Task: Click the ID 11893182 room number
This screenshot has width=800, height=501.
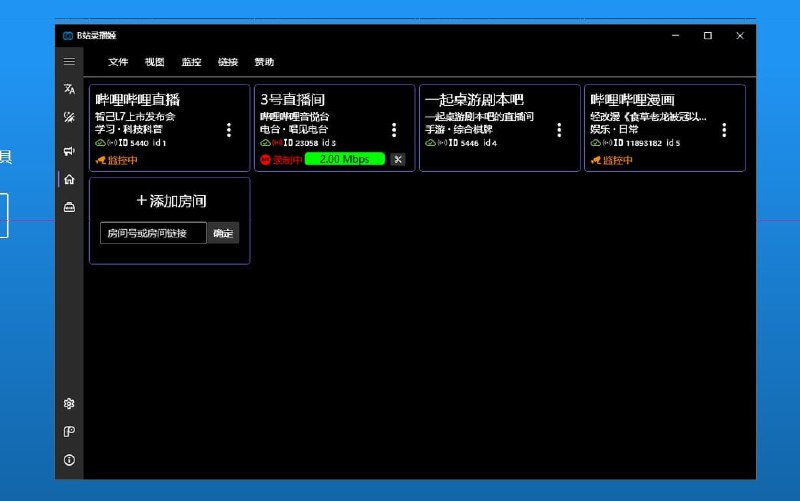Action: coord(638,143)
